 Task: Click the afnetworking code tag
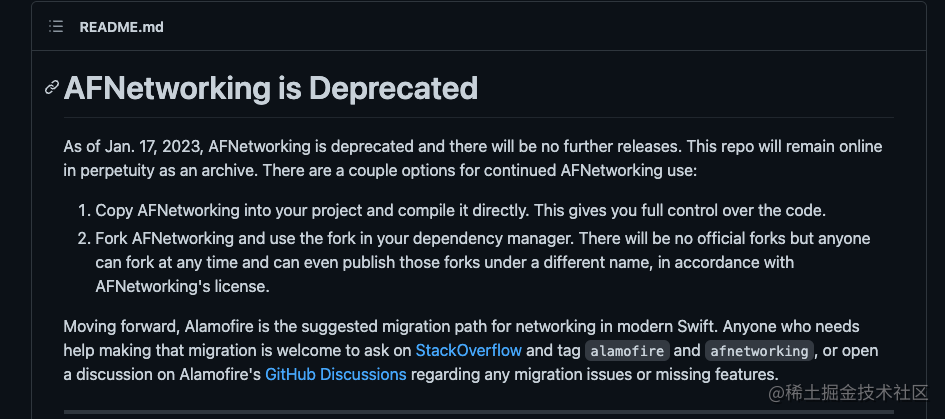[x=758, y=351]
